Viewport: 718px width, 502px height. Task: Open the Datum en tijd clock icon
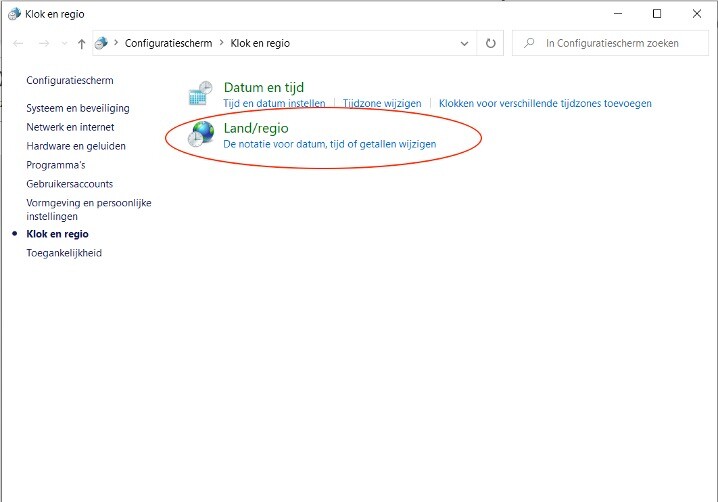[201, 93]
